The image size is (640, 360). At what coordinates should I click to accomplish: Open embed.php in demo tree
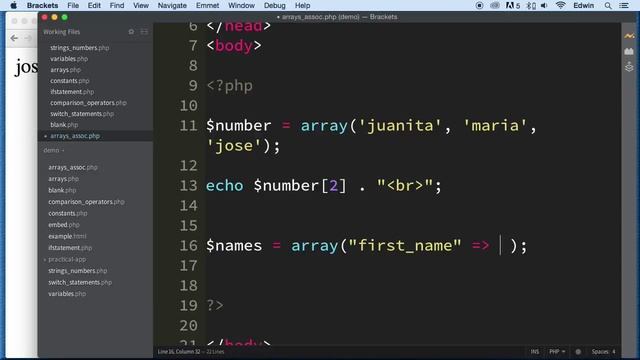point(64,224)
